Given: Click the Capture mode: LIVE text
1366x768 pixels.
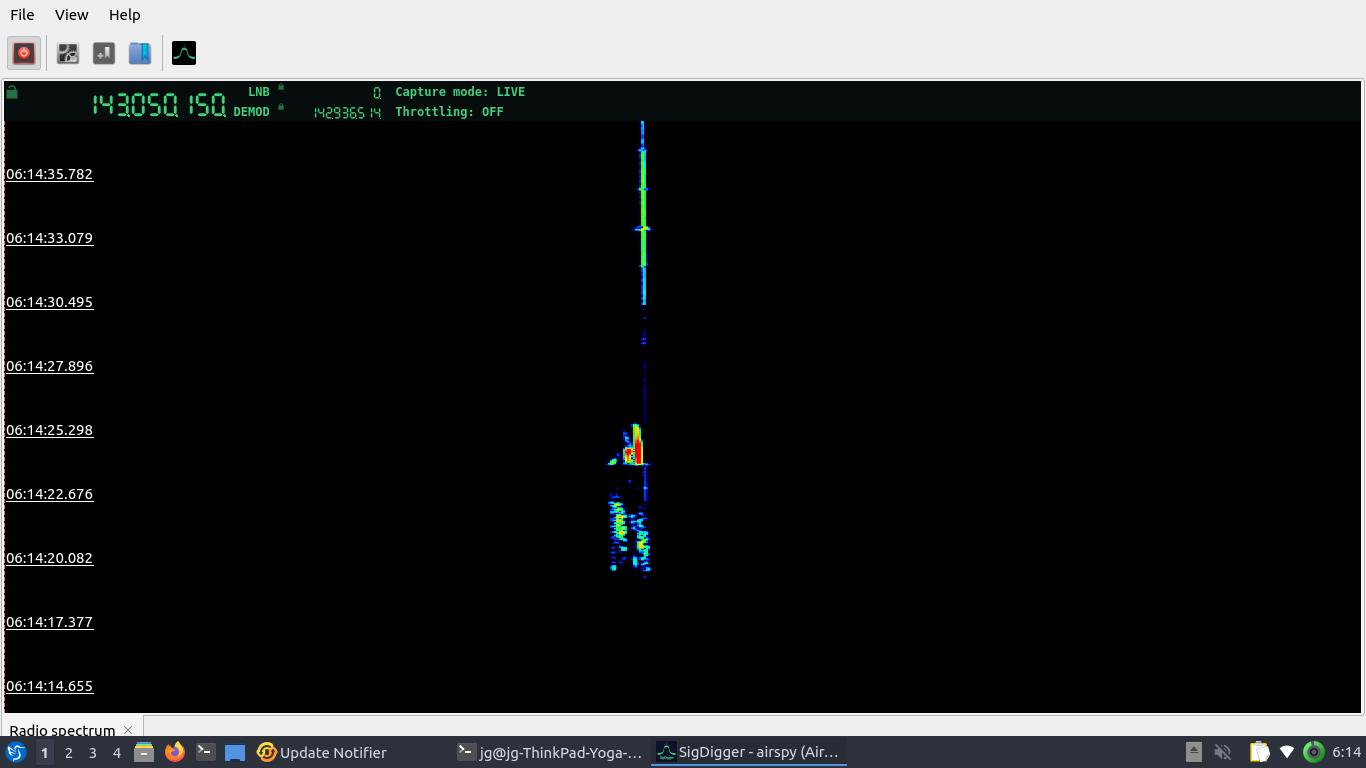Looking at the screenshot, I should tap(460, 92).
